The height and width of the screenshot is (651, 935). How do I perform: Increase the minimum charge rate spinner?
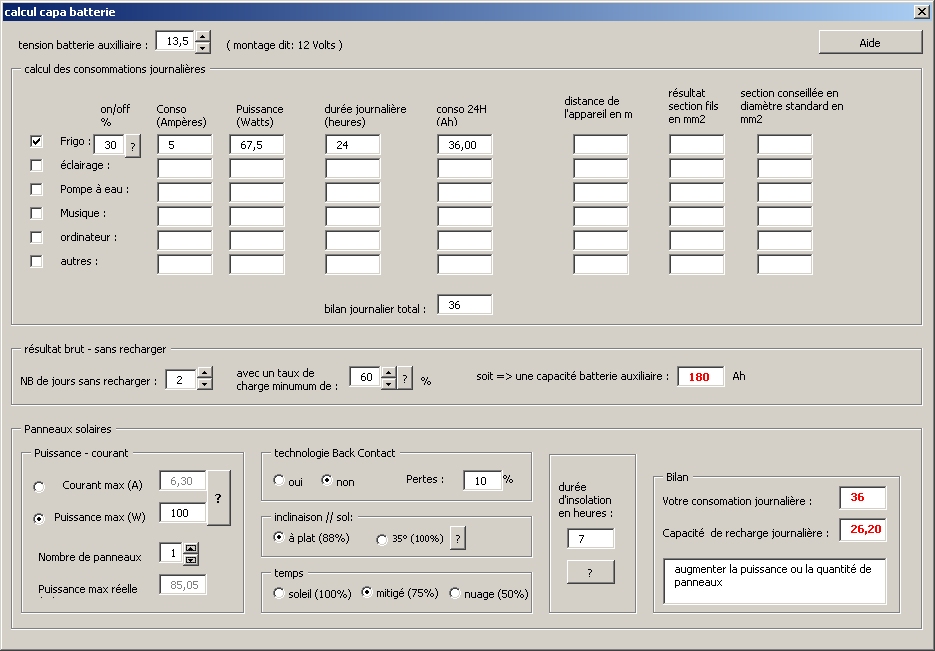pos(389,373)
